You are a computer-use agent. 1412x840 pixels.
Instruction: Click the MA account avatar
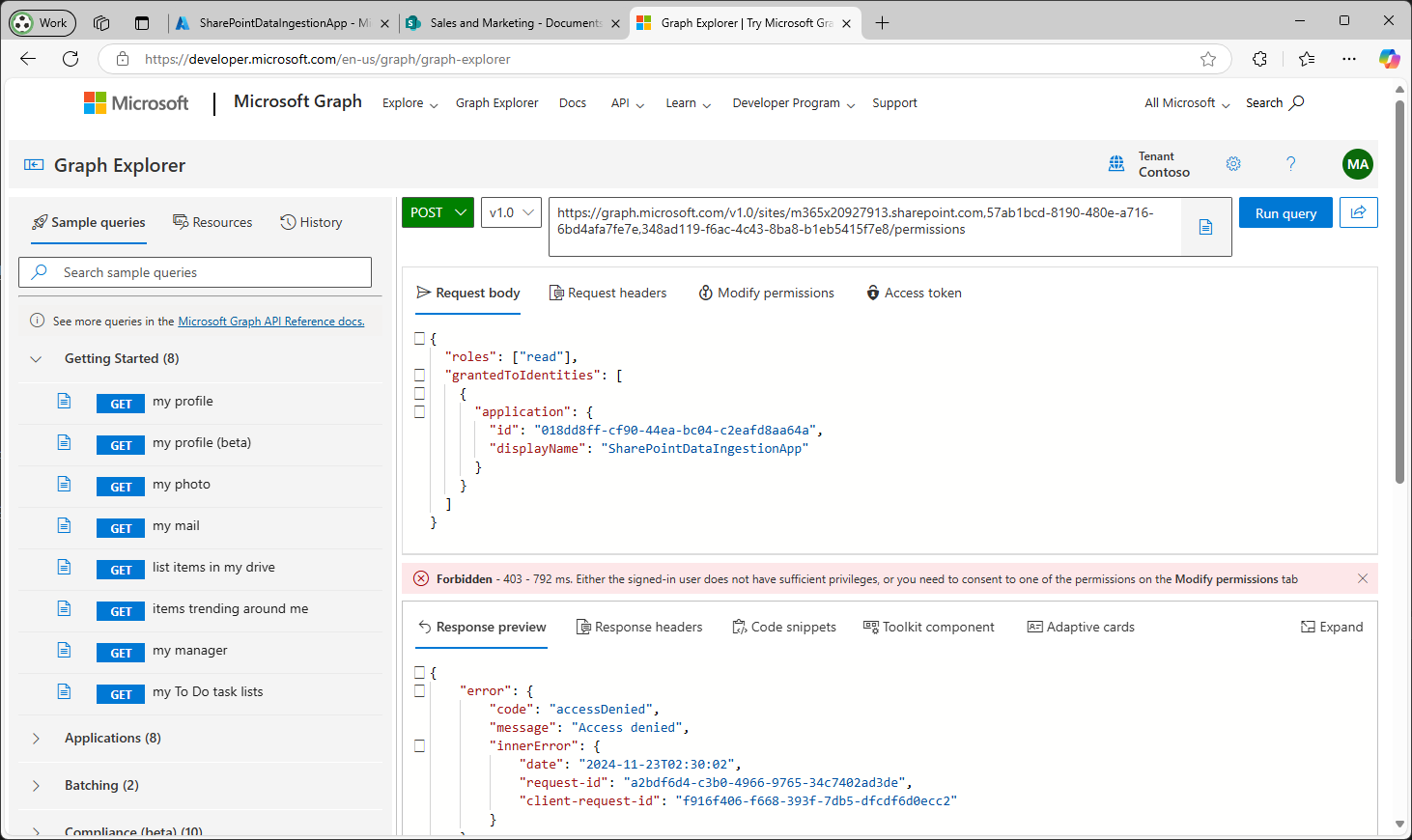pyautogui.click(x=1358, y=164)
